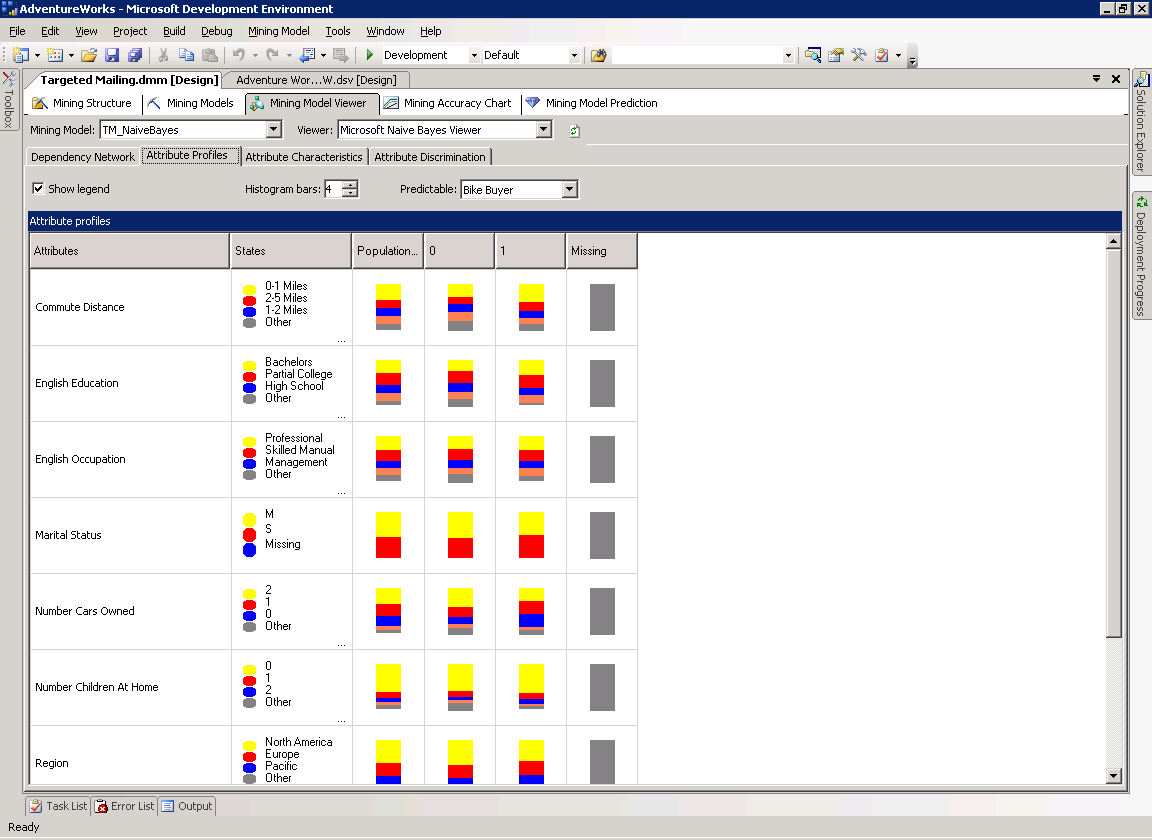
Task: Increase Histogram bars with the up arrow
Action: [351, 185]
